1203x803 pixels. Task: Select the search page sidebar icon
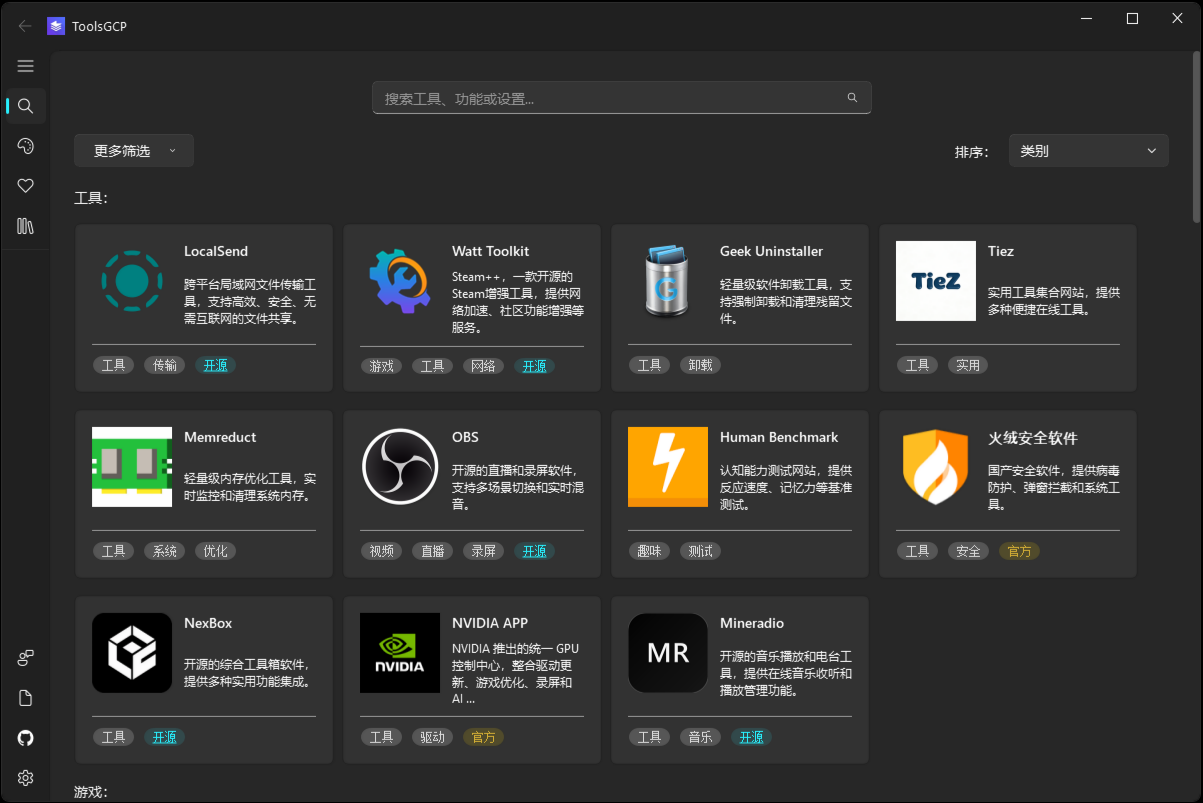point(26,106)
